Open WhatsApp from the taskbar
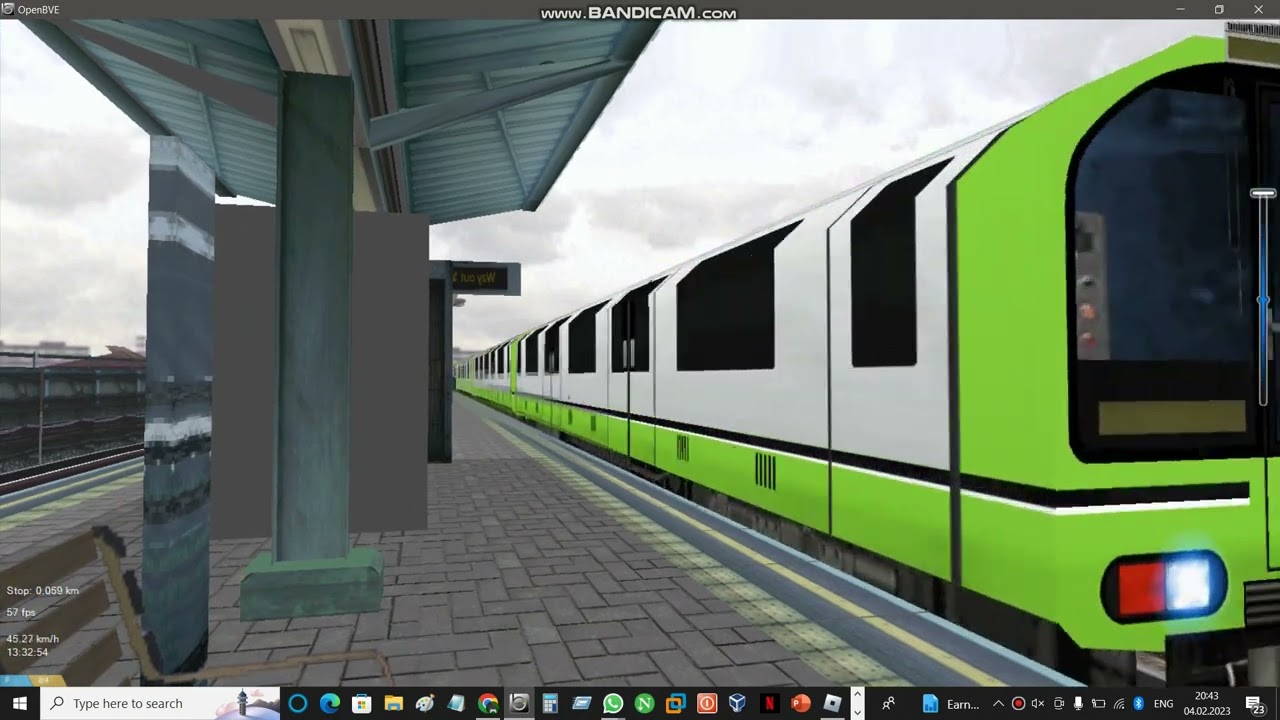This screenshot has height=720, width=1280. [x=613, y=703]
